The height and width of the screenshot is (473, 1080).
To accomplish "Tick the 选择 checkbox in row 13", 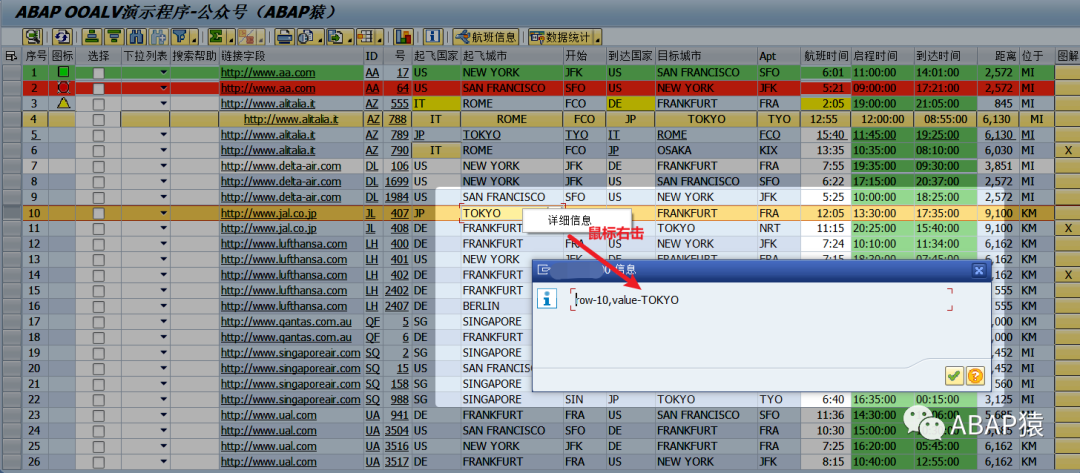I will [x=99, y=260].
